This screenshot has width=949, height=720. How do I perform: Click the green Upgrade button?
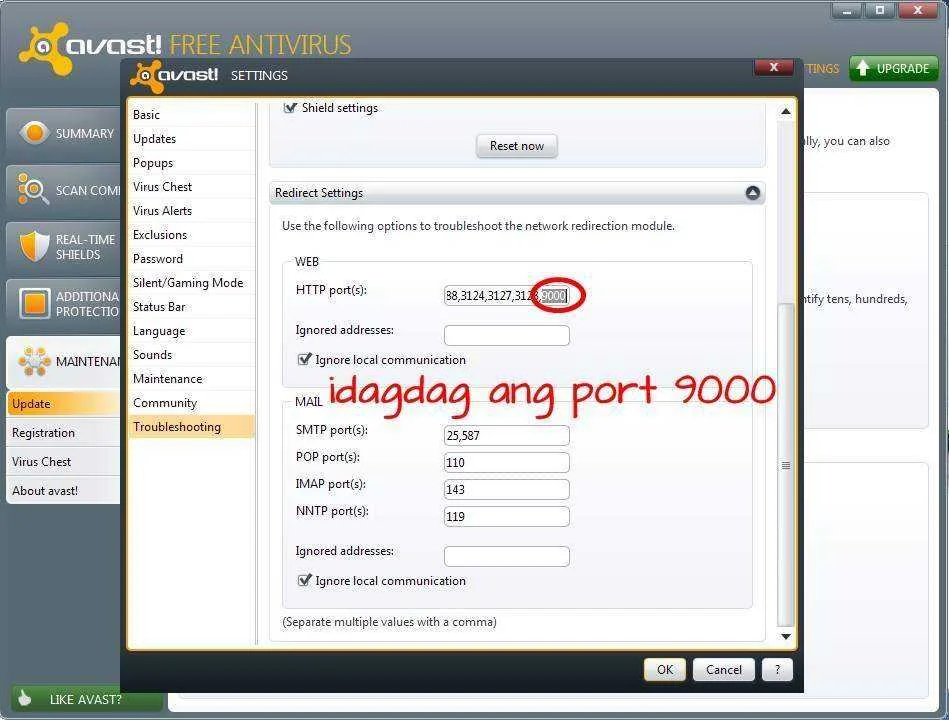coord(893,68)
